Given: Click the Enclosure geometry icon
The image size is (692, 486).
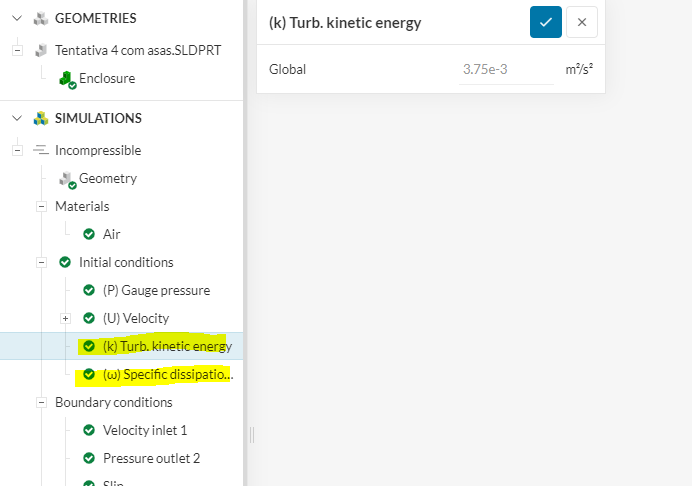Looking at the screenshot, I should click(67, 79).
